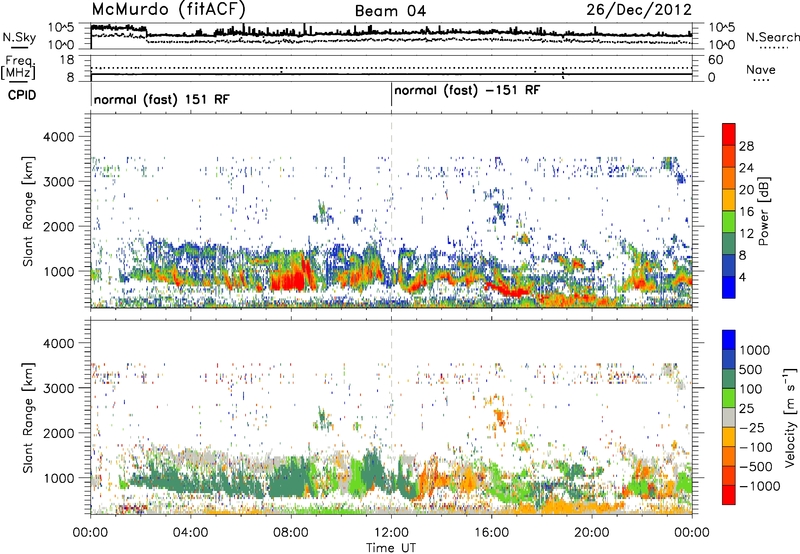Click the '28' Power colorbar tick label

tap(746, 146)
